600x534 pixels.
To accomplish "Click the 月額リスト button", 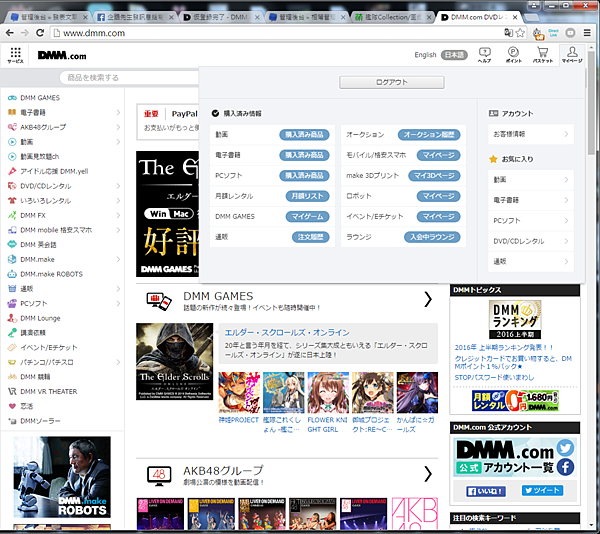I will (307, 196).
